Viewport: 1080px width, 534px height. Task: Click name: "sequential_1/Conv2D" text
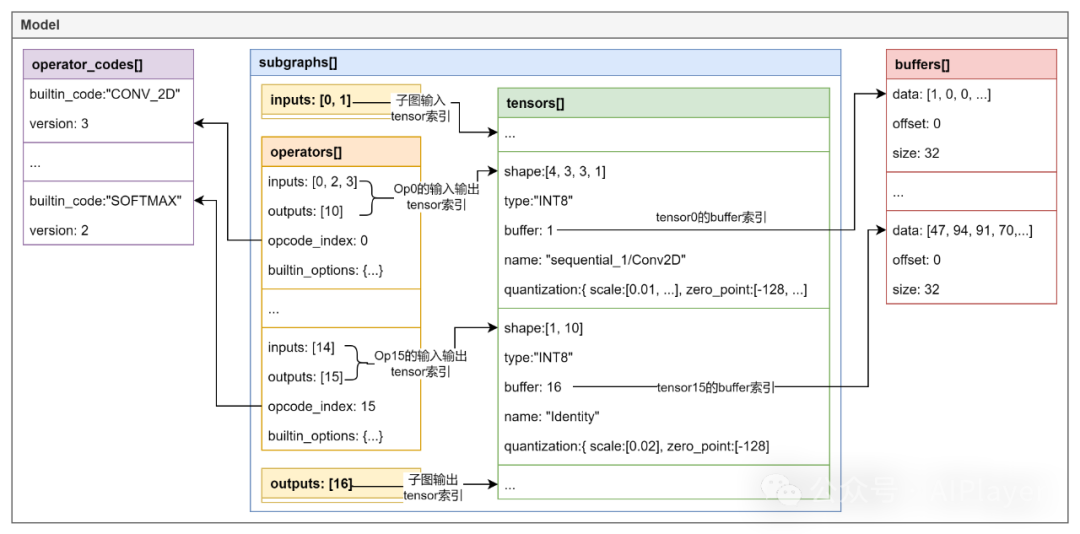(x=592, y=258)
